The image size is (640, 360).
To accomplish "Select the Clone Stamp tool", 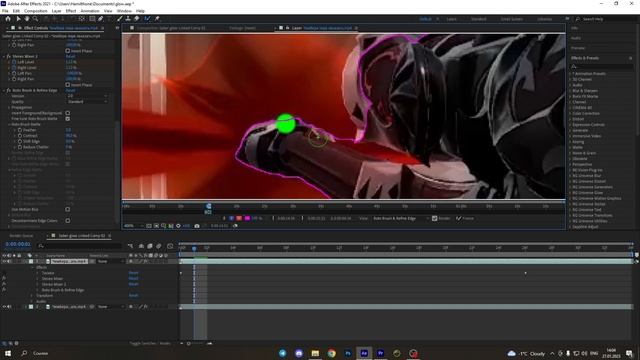I will [x=128, y=19].
